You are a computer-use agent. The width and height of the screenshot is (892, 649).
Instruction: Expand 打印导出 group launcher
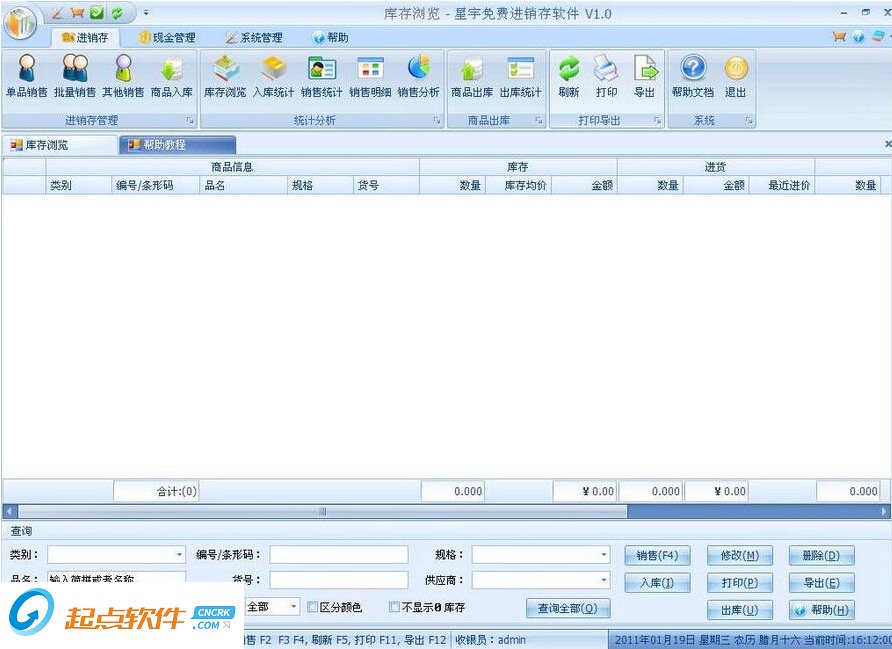coord(657,121)
